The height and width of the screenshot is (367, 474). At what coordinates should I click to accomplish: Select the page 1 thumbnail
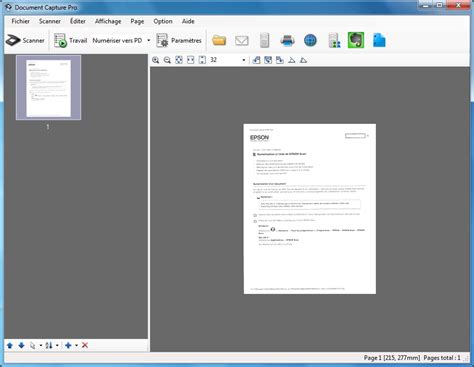click(x=48, y=88)
